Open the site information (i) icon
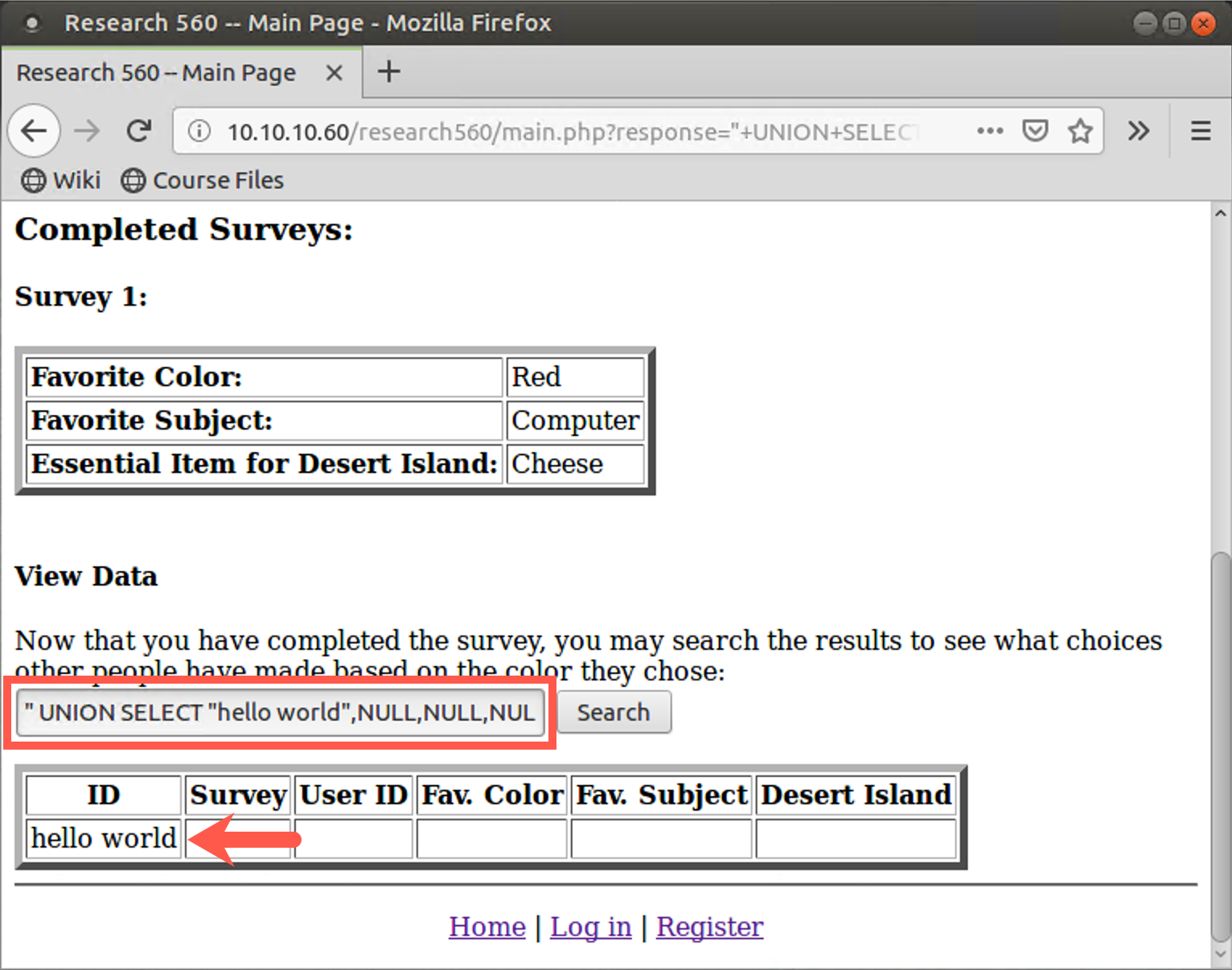Screen dimensions: 1232x970 (x=199, y=131)
